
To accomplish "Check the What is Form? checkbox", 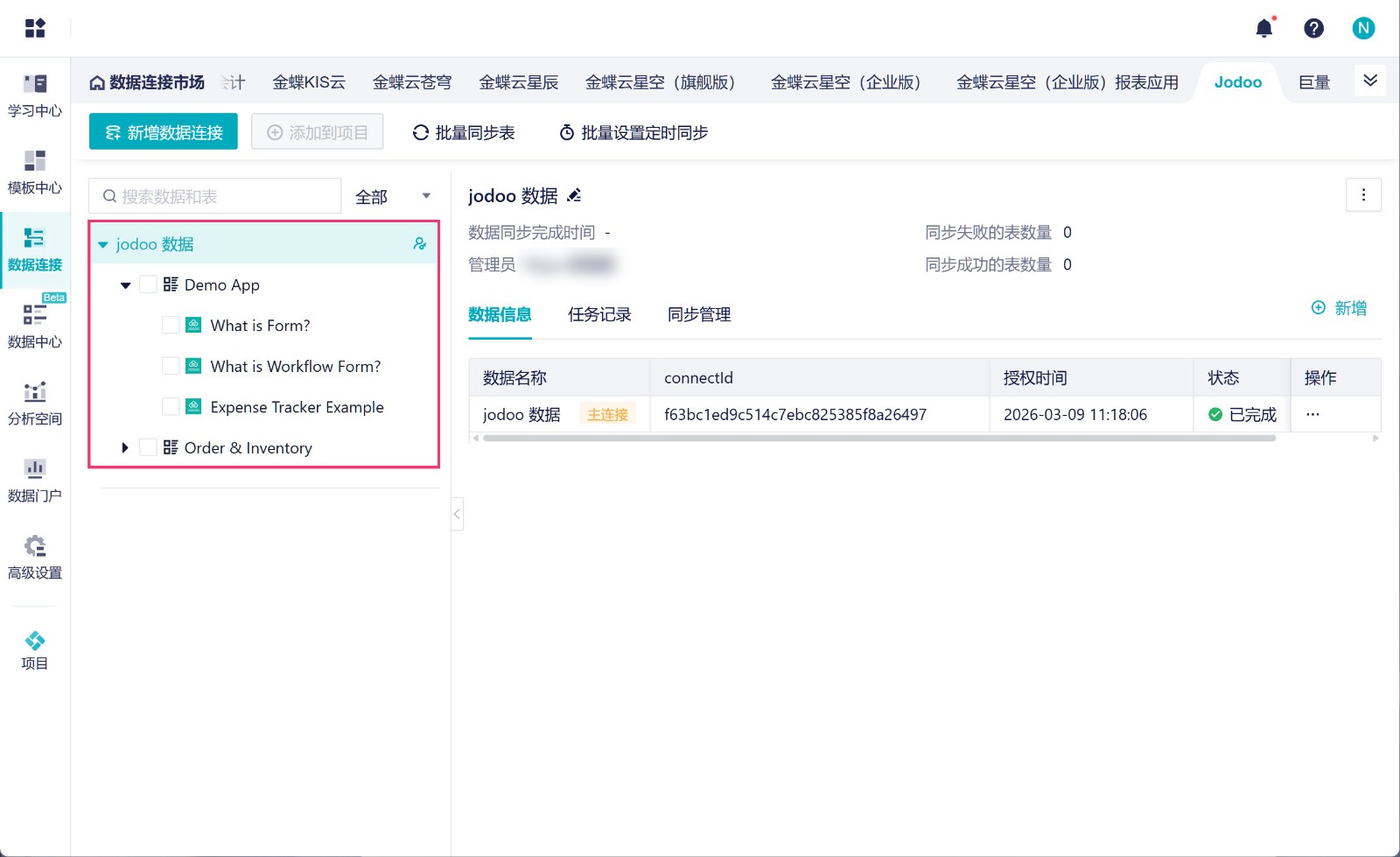I will [x=171, y=325].
